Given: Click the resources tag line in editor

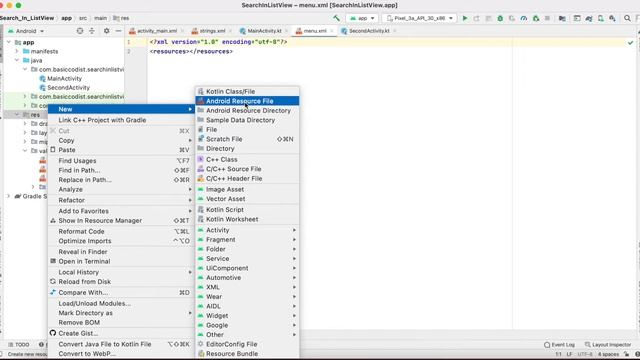Looking at the screenshot, I should coord(191,51).
